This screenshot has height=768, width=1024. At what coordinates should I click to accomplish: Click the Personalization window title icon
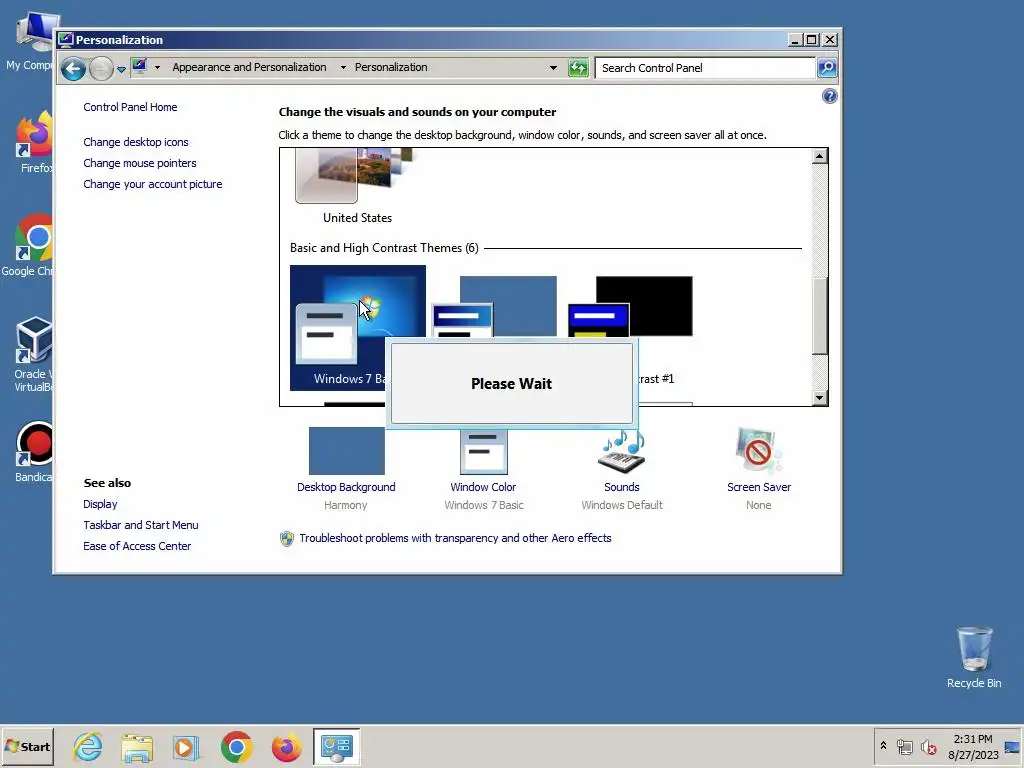click(65, 40)
